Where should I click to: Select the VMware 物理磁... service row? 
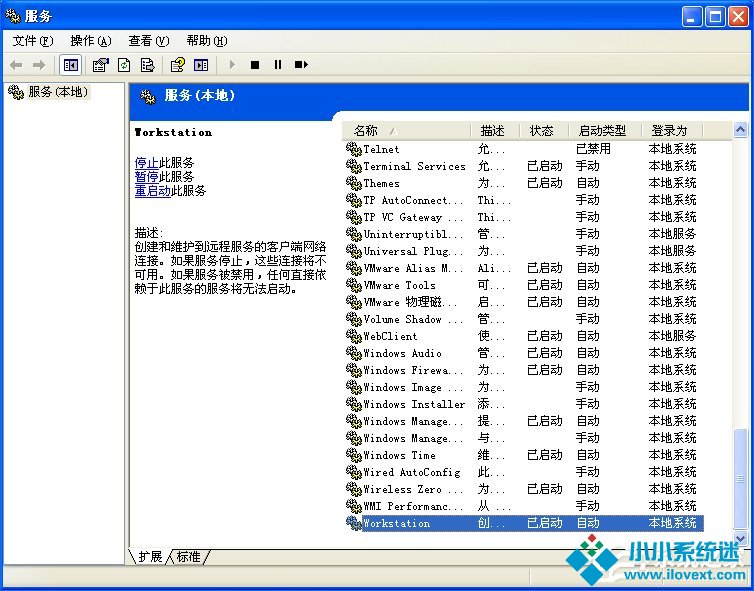524,302
